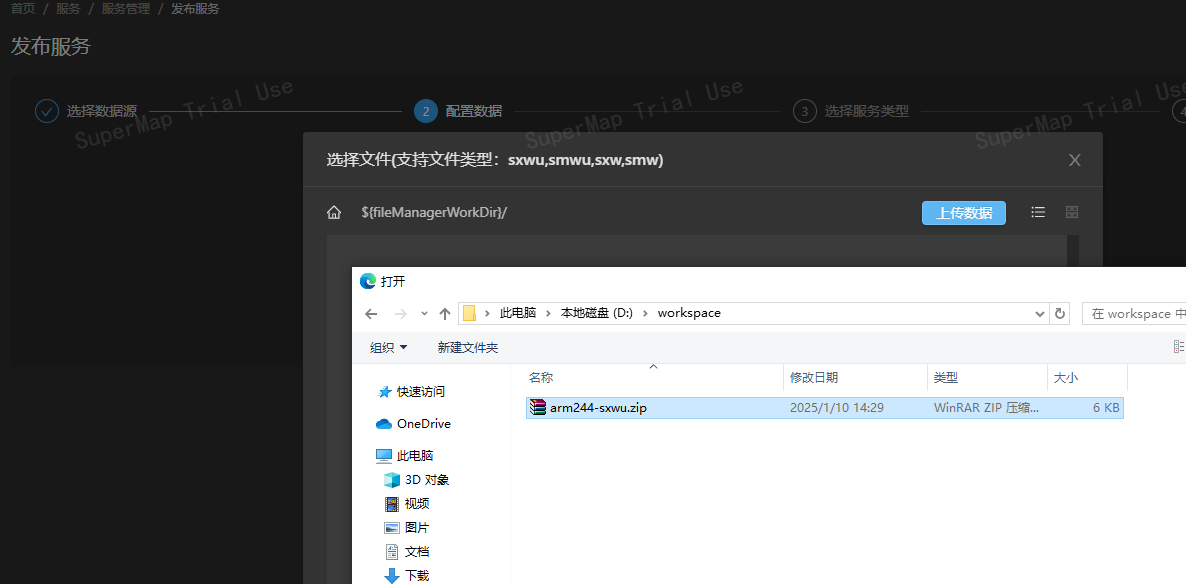Switch to grid view icon
Image resolution: width=1186 pixels, height=584 pixels.
[x=1072, y=213]
